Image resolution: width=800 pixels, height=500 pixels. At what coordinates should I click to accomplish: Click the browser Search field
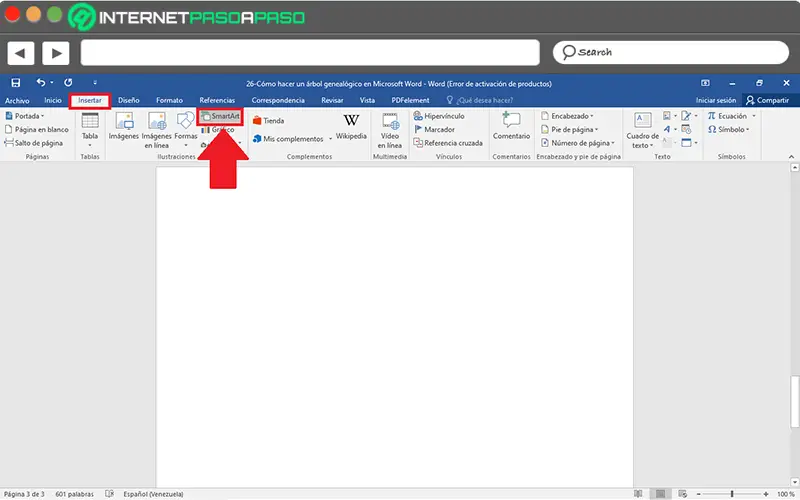coord(670,52)
